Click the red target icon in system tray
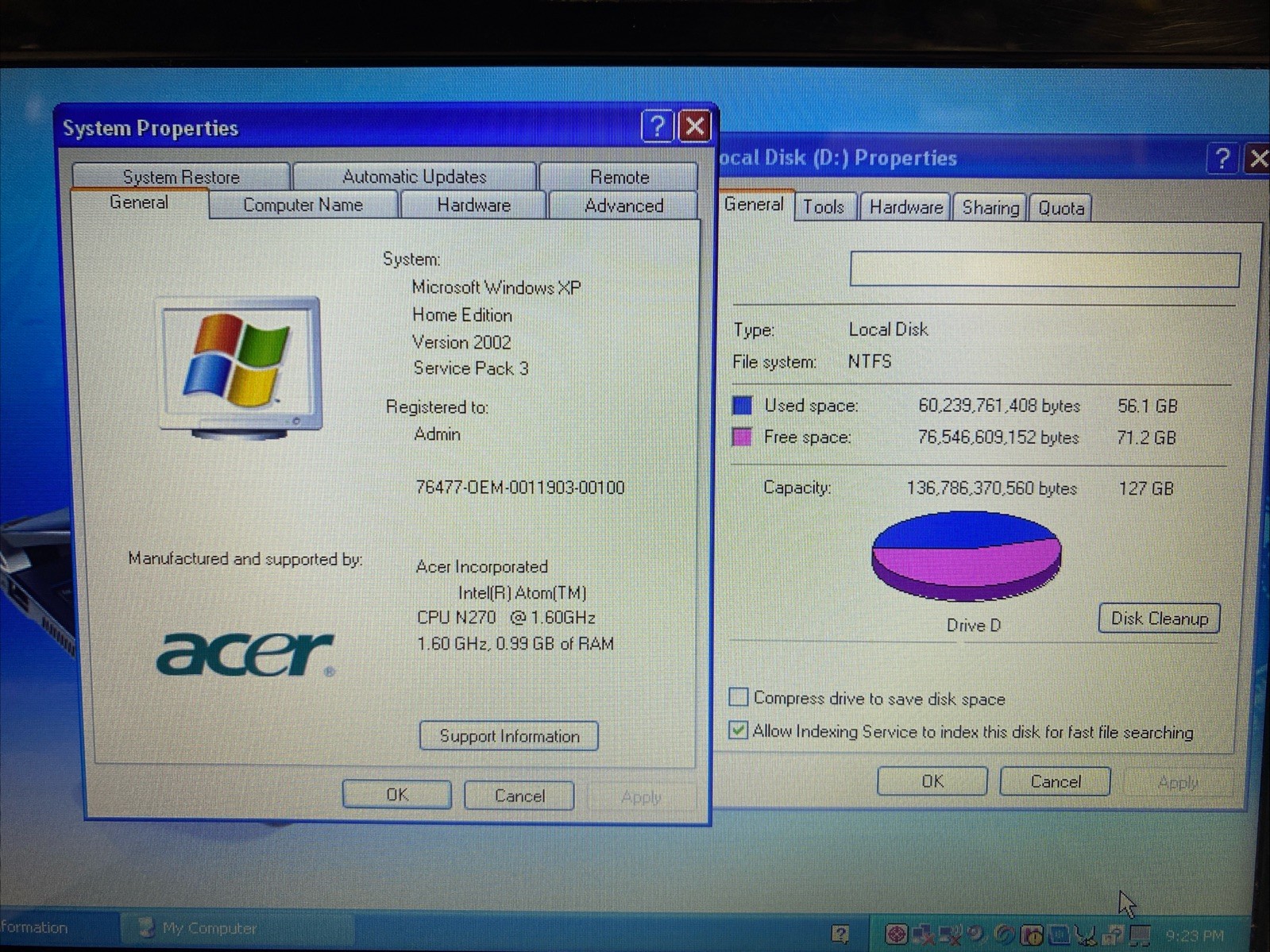Viewport: 1270px width, 952px height. tap(897, 935)
